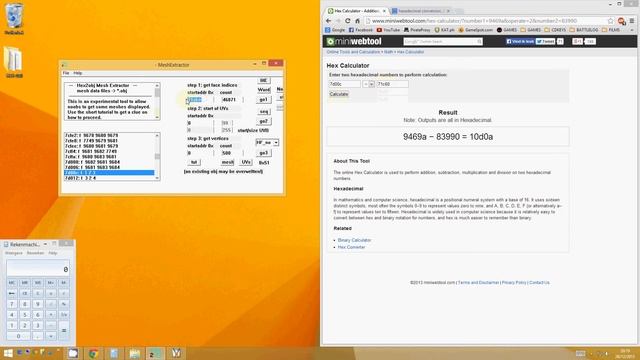This screenshot has height=360, width=640.
Task: Click the calculator CE key
Action: pyautogui.click(x=24, y=293)
